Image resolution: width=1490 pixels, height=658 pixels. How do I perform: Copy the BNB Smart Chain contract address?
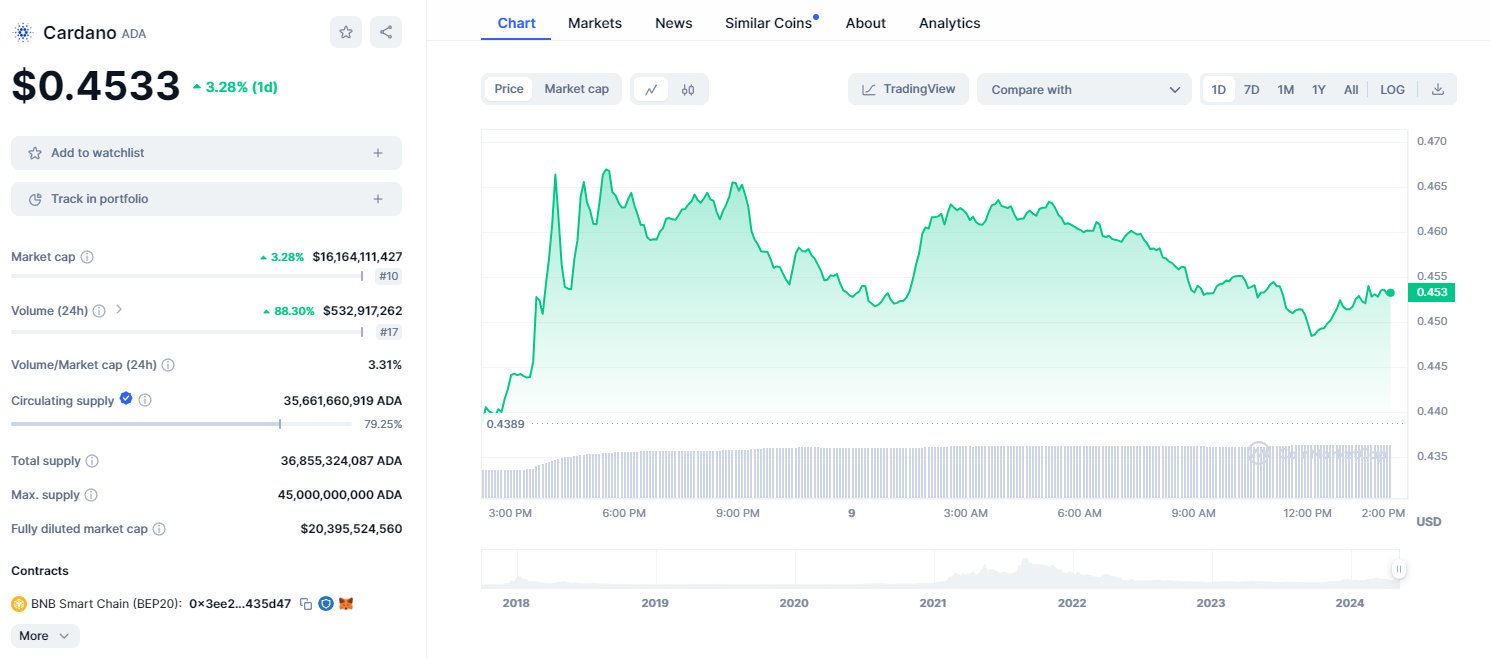click(x=306, y=604)
